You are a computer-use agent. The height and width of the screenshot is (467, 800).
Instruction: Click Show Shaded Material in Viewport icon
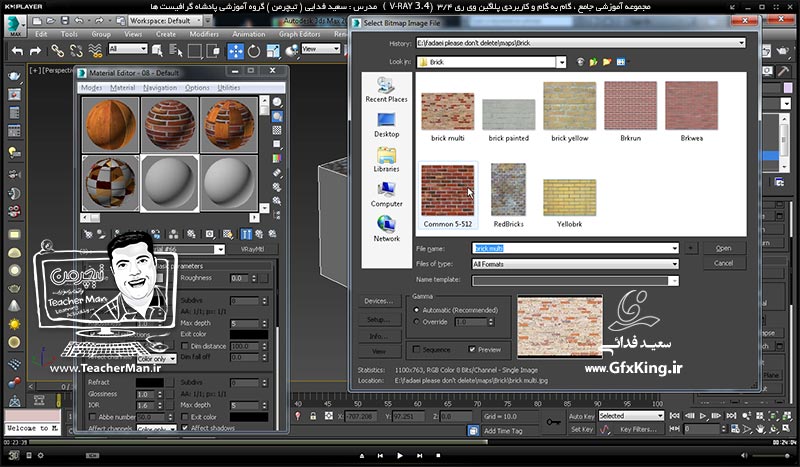point(228,234)
